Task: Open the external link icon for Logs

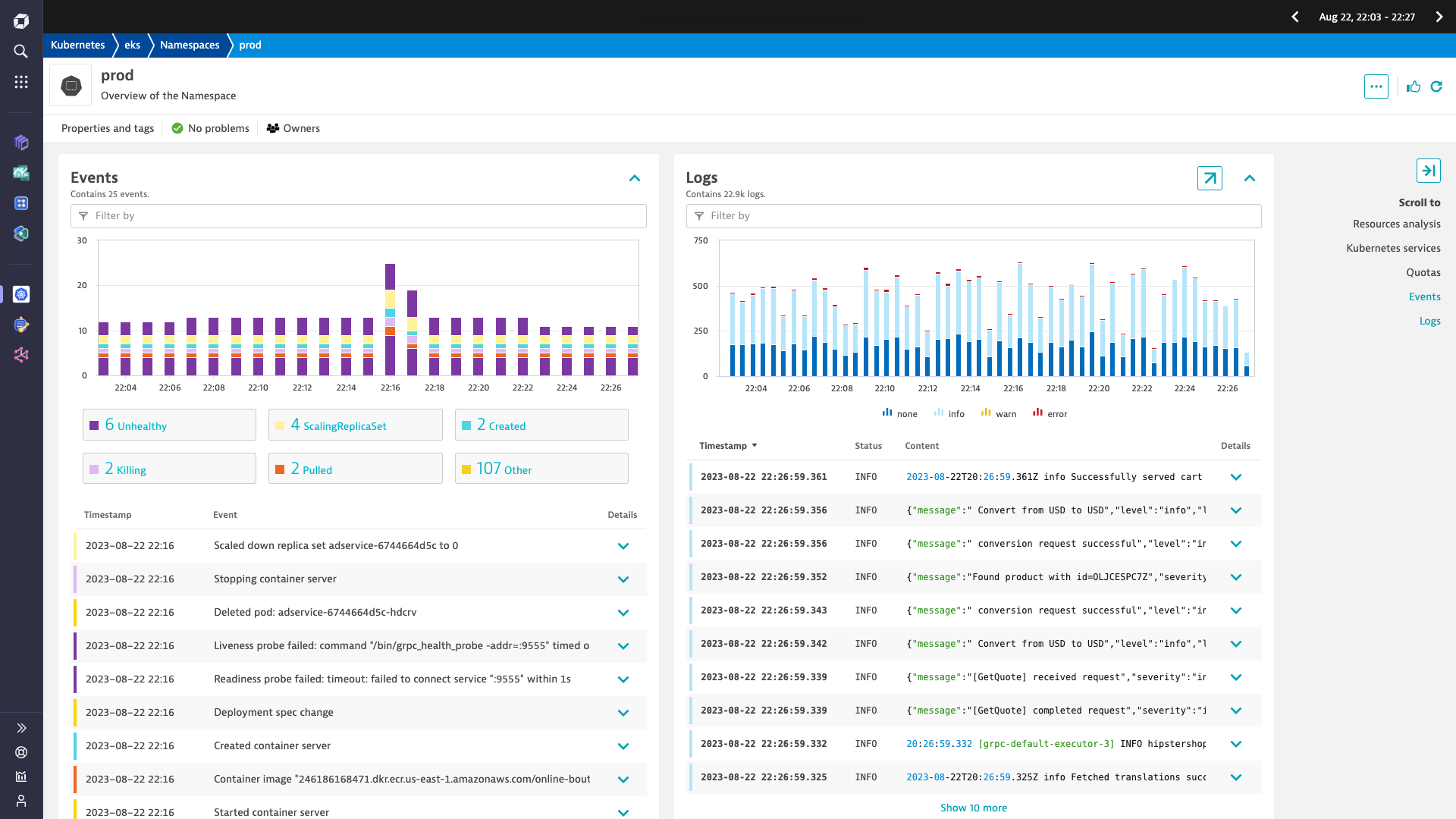Action: click(1209, 178)
